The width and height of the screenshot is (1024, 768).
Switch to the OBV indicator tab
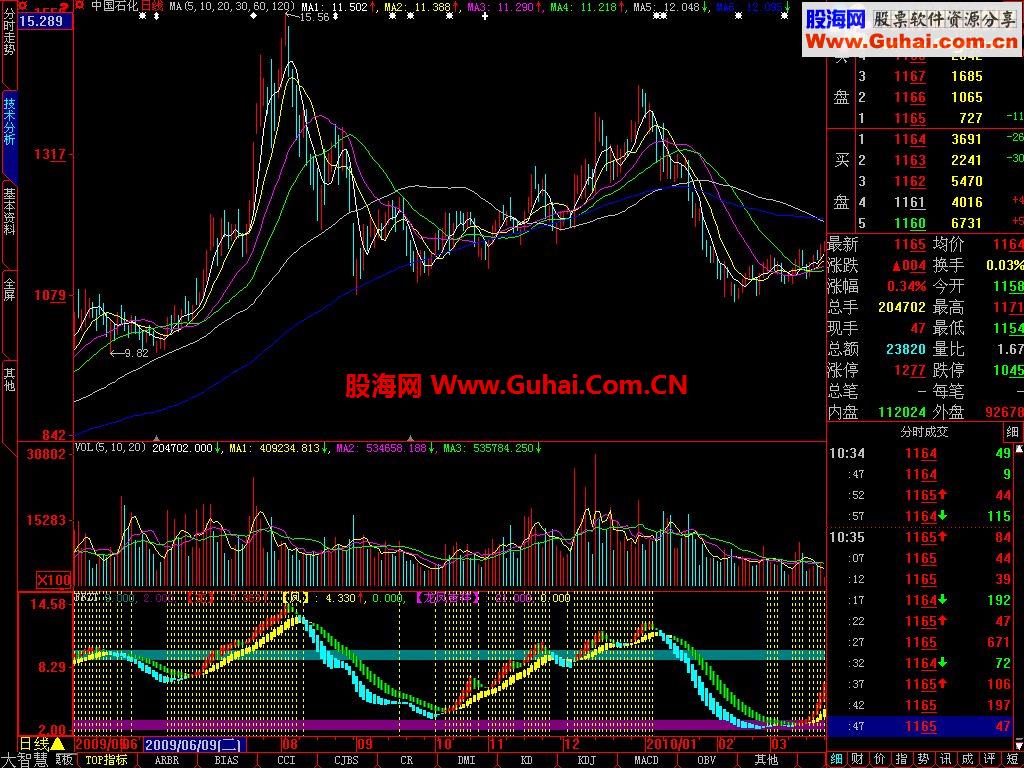(x=707, y=760)
